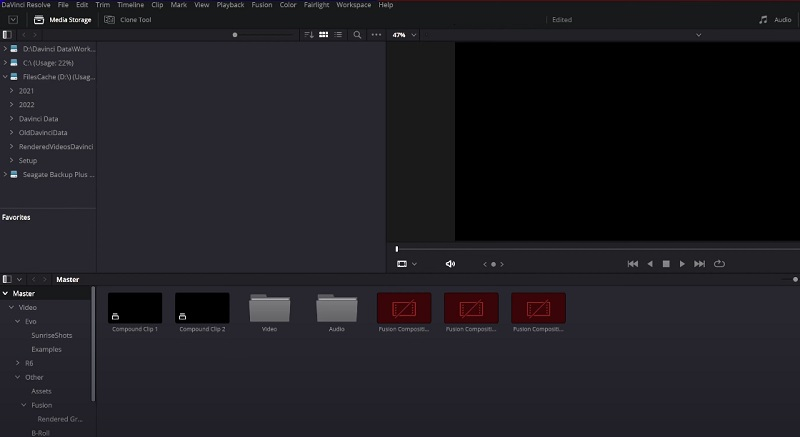Toggle the media storage sidebar panel icon
800x437 pixels.
pos(7,35)
